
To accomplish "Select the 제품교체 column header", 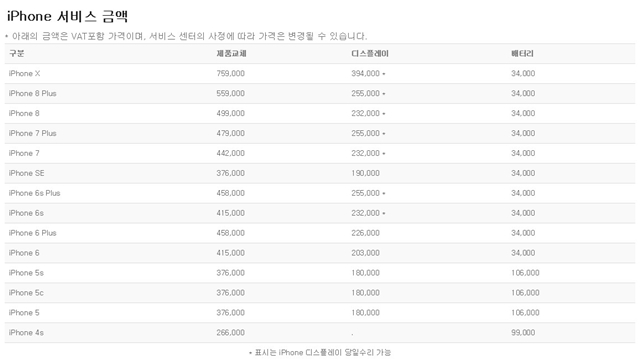I will click(231, 53).
